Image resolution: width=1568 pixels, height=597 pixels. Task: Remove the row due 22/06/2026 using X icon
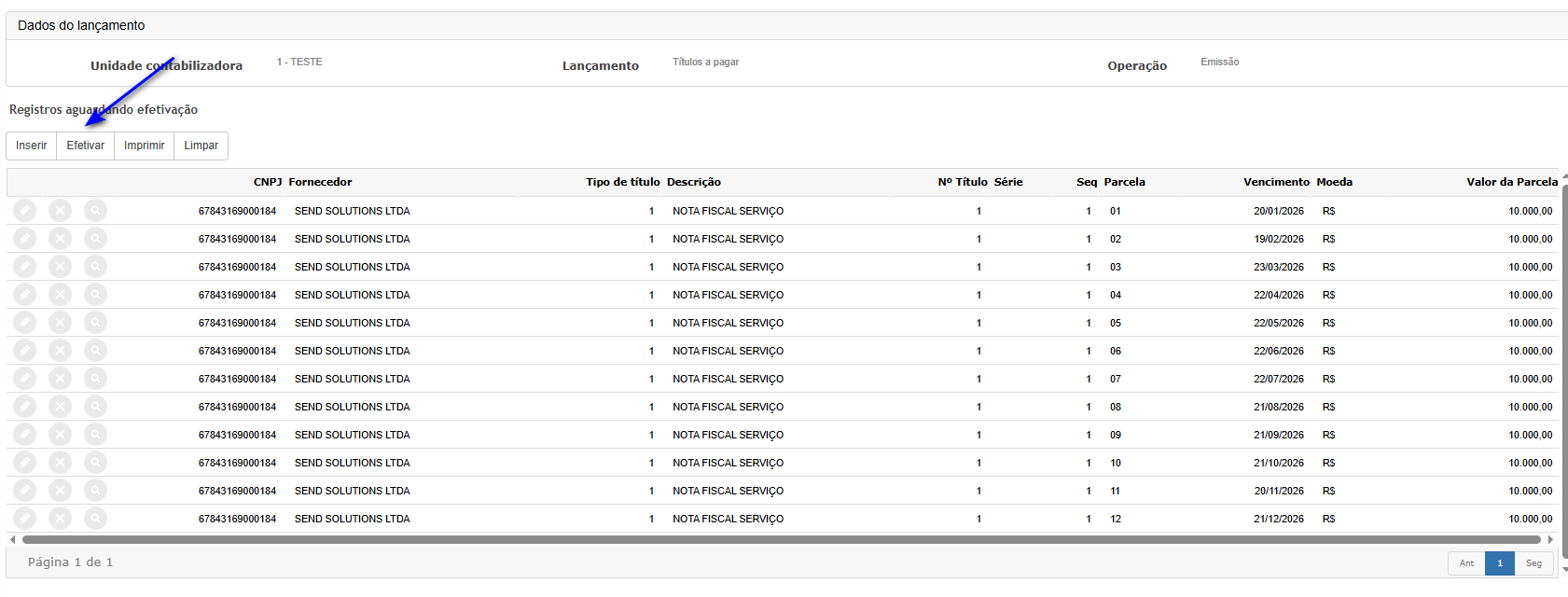pos(60,351)
